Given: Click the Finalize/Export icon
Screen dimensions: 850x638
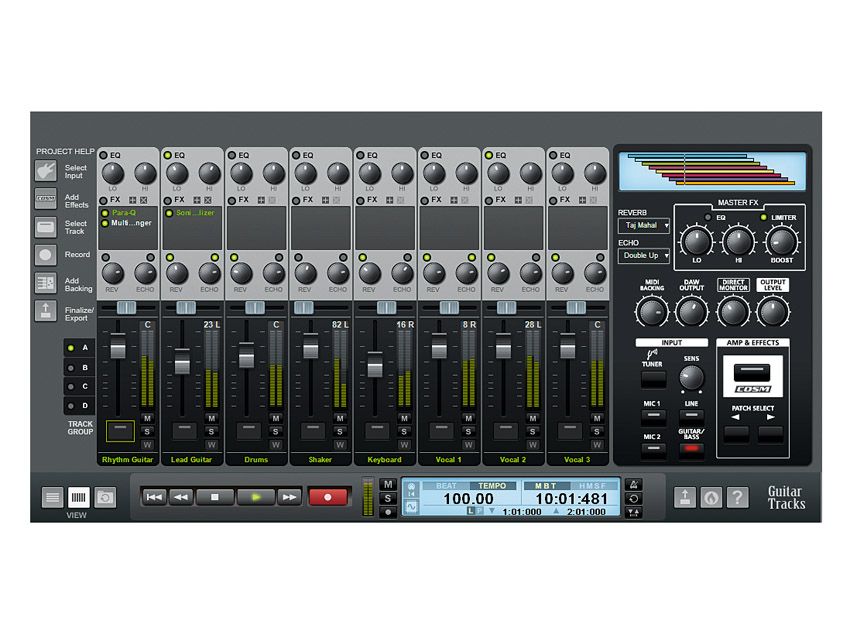Looking at the screenshot, I should [46, 311].
